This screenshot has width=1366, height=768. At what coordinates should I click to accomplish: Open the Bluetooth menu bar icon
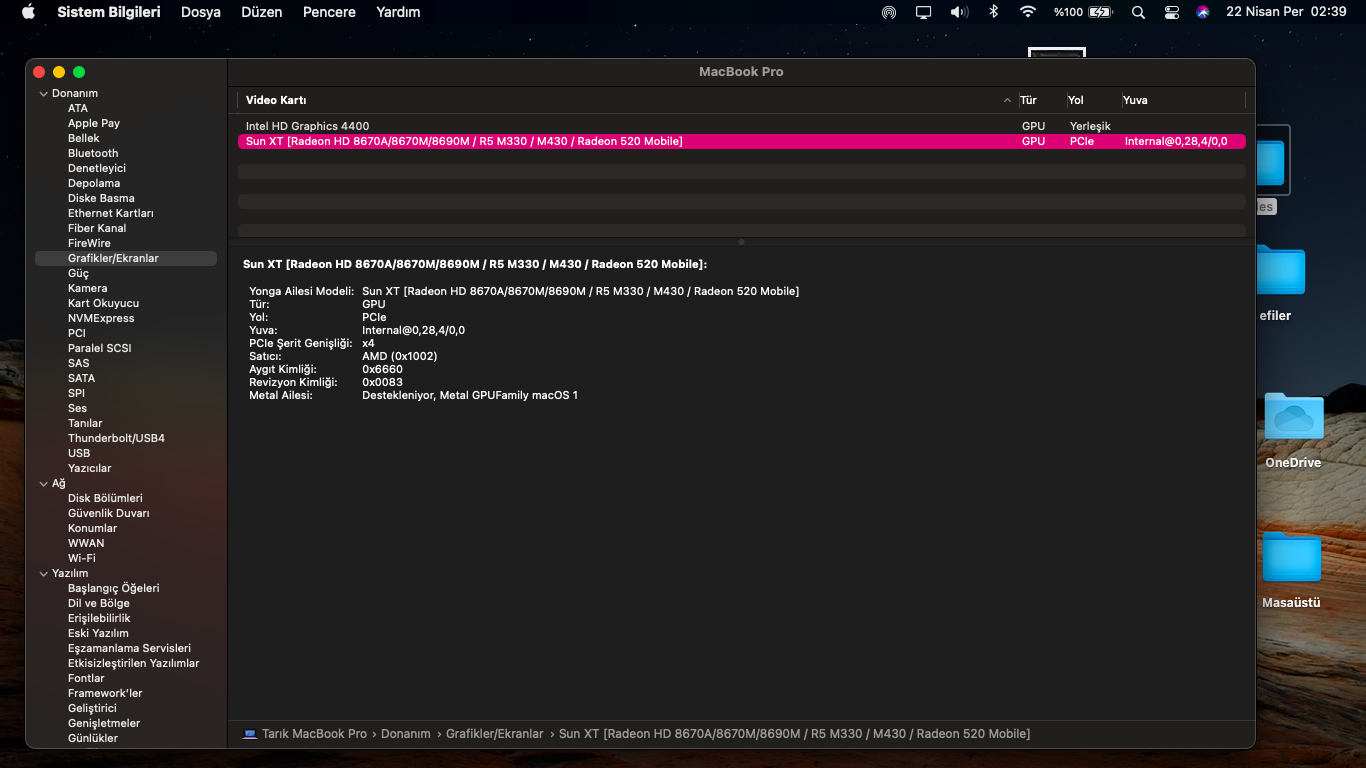993,12
